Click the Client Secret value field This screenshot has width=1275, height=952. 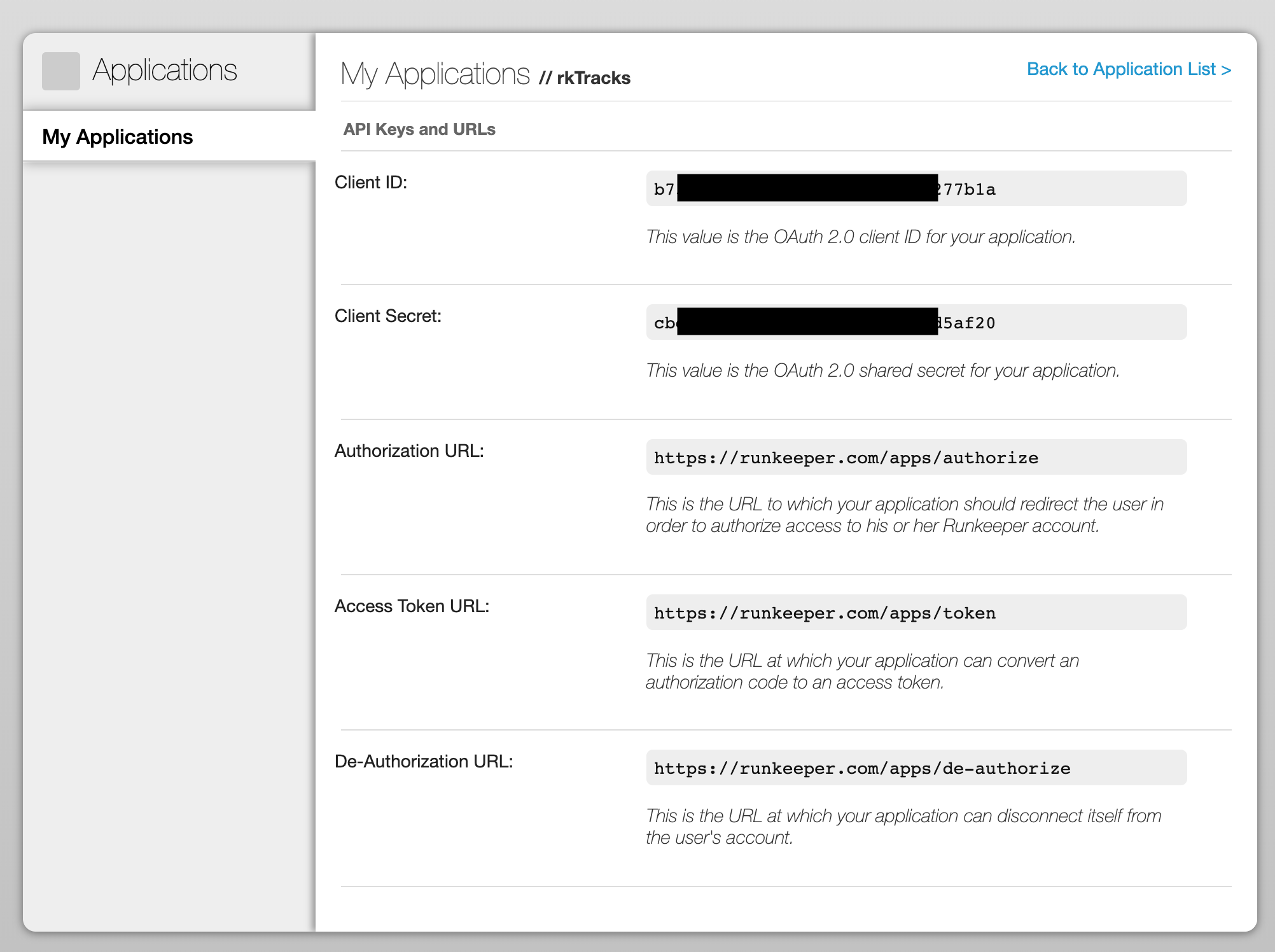[x=916, y=322]
